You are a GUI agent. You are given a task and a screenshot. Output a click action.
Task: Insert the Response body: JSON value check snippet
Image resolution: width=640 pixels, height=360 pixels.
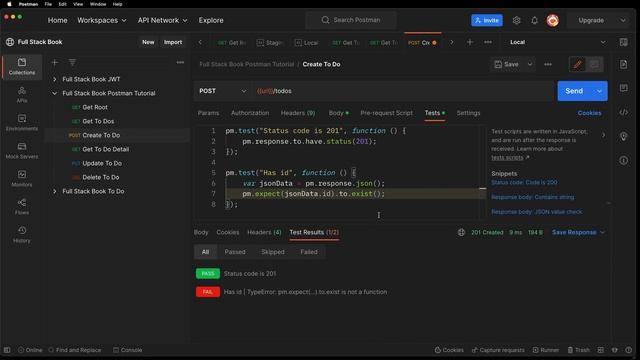click(x=536, y=212)
